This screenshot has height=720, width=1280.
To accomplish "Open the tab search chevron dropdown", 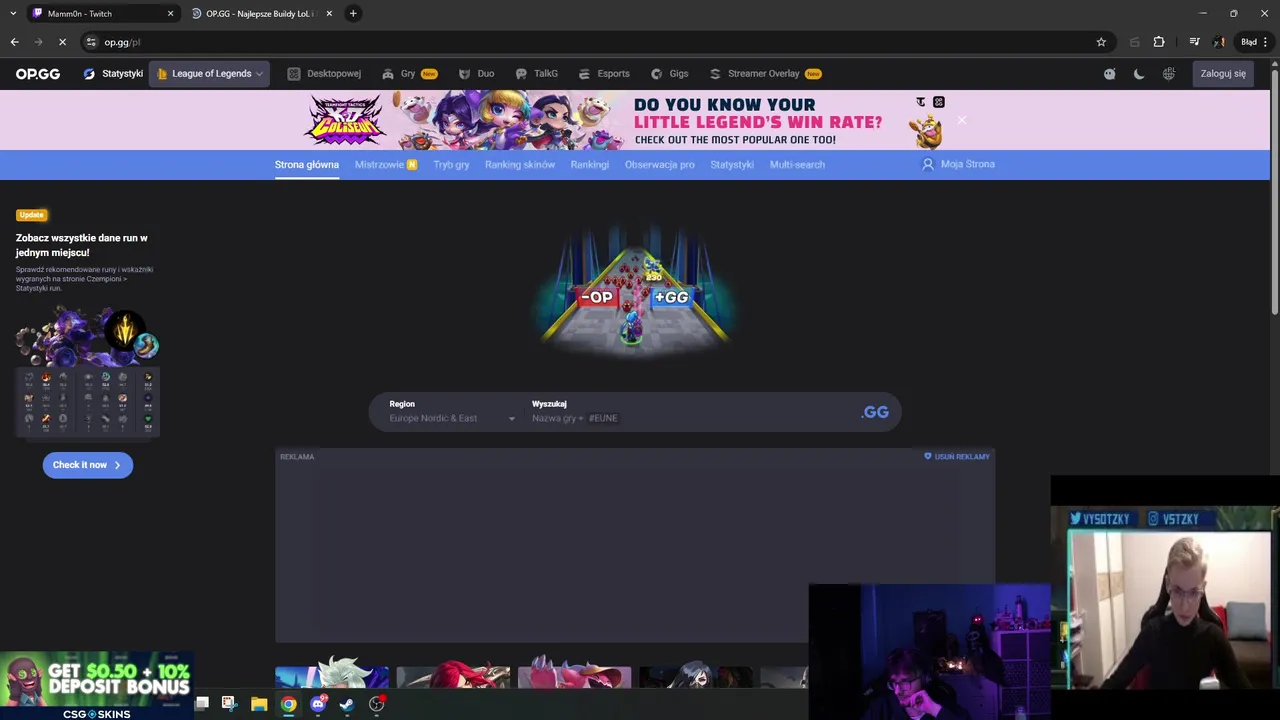I will [x=12, y=14].
